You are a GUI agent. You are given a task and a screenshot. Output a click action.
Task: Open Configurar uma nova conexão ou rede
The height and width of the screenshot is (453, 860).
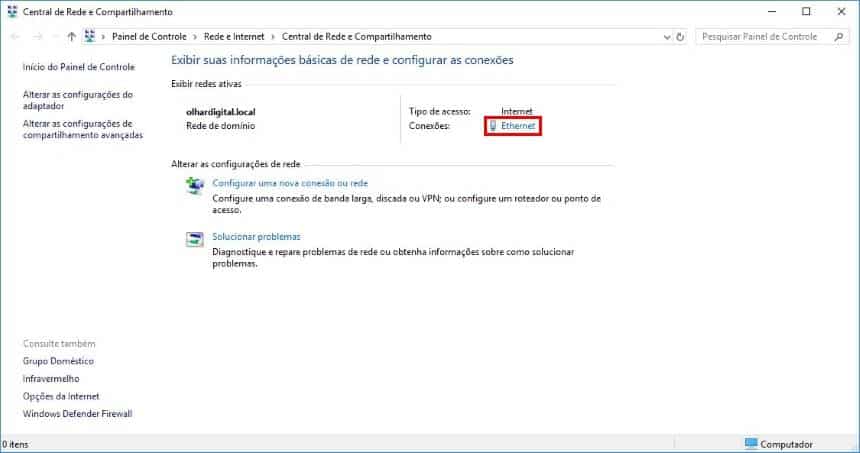click(x=290, y=183)
